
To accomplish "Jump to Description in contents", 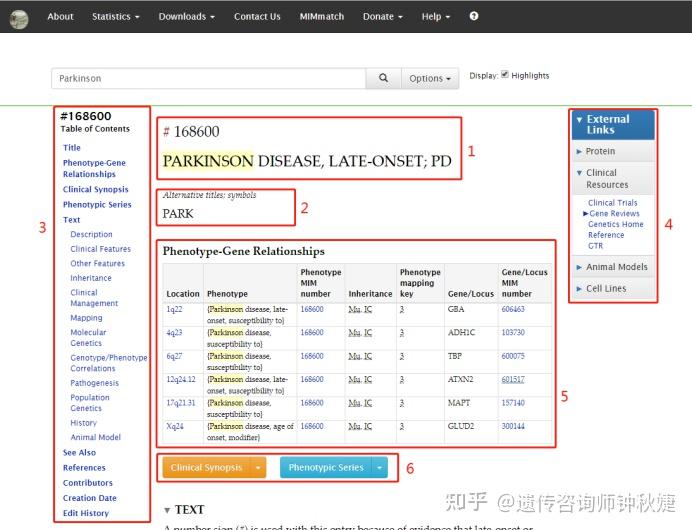I will pyautogui.click(x=91, y=234).
